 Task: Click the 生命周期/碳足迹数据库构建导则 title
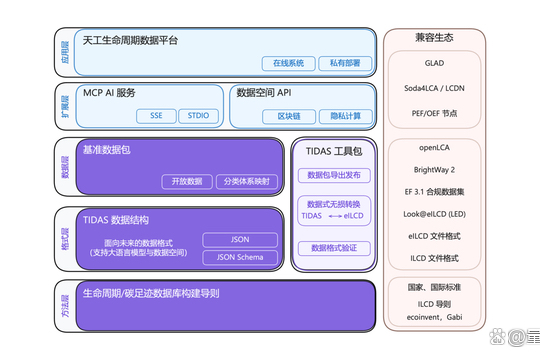(x=151, y=294)
